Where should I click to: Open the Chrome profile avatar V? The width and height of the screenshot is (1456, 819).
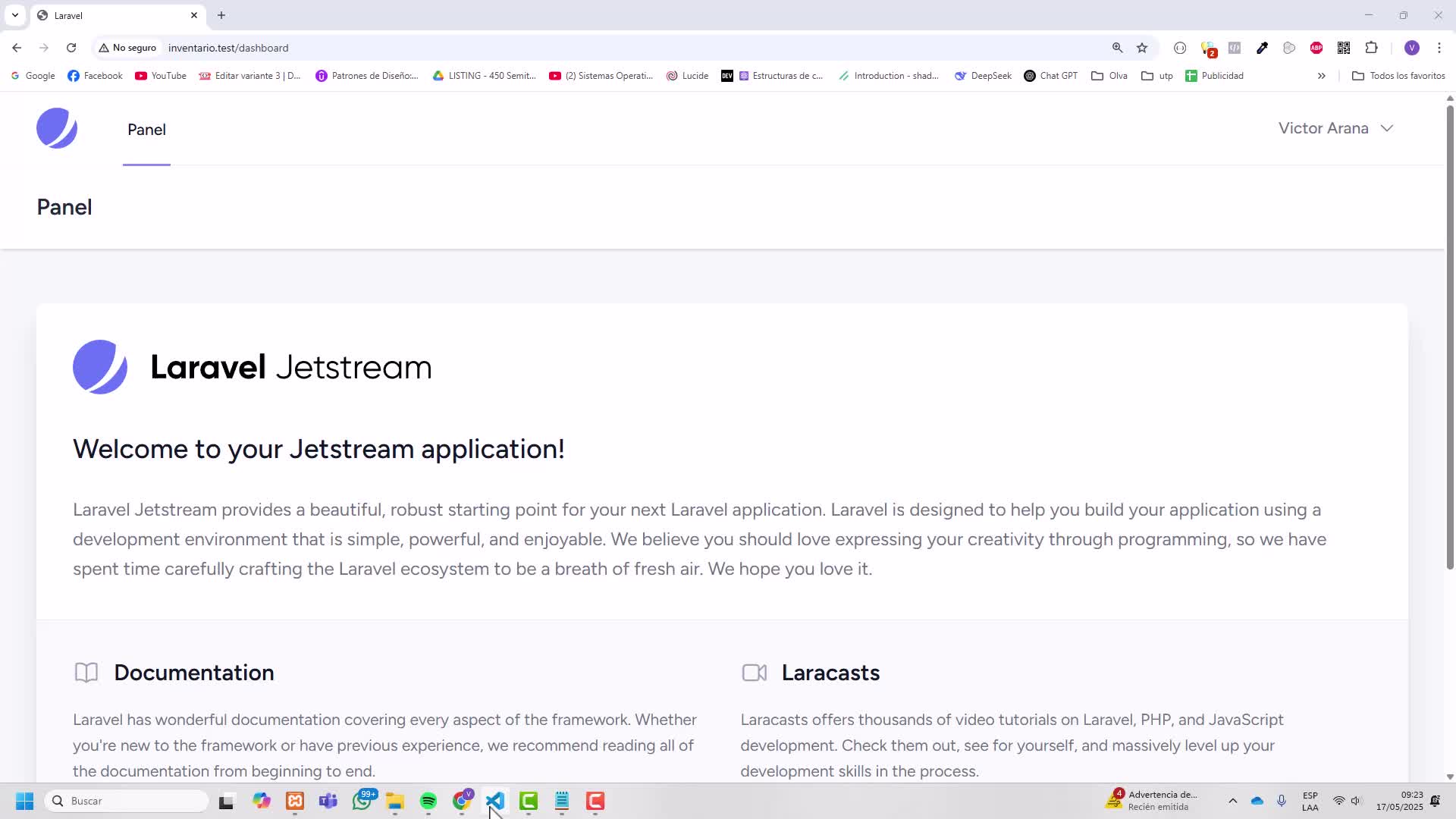(x=1412, y=48)
